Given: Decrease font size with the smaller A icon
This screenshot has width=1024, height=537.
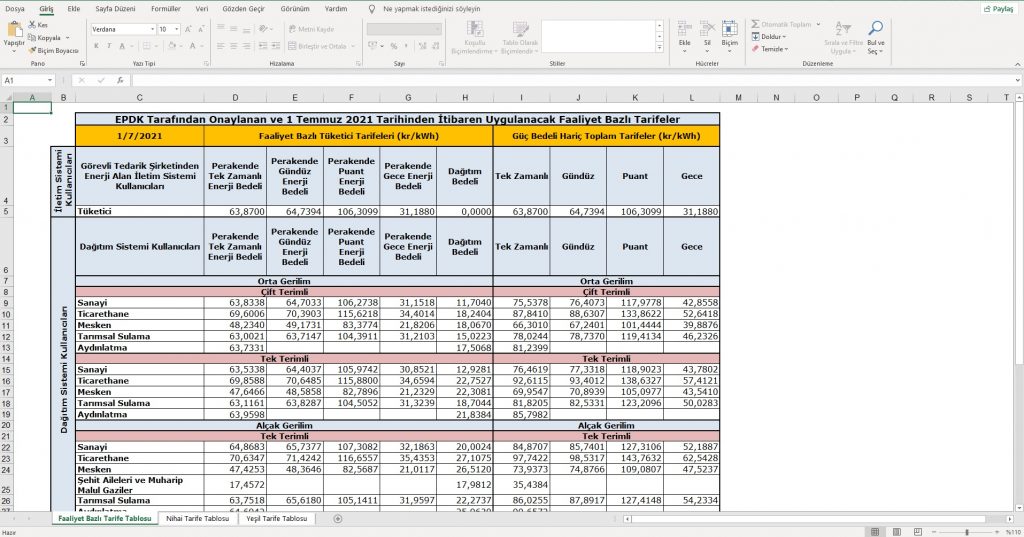Looking at the screenshot, I should [x=202, y=29].
